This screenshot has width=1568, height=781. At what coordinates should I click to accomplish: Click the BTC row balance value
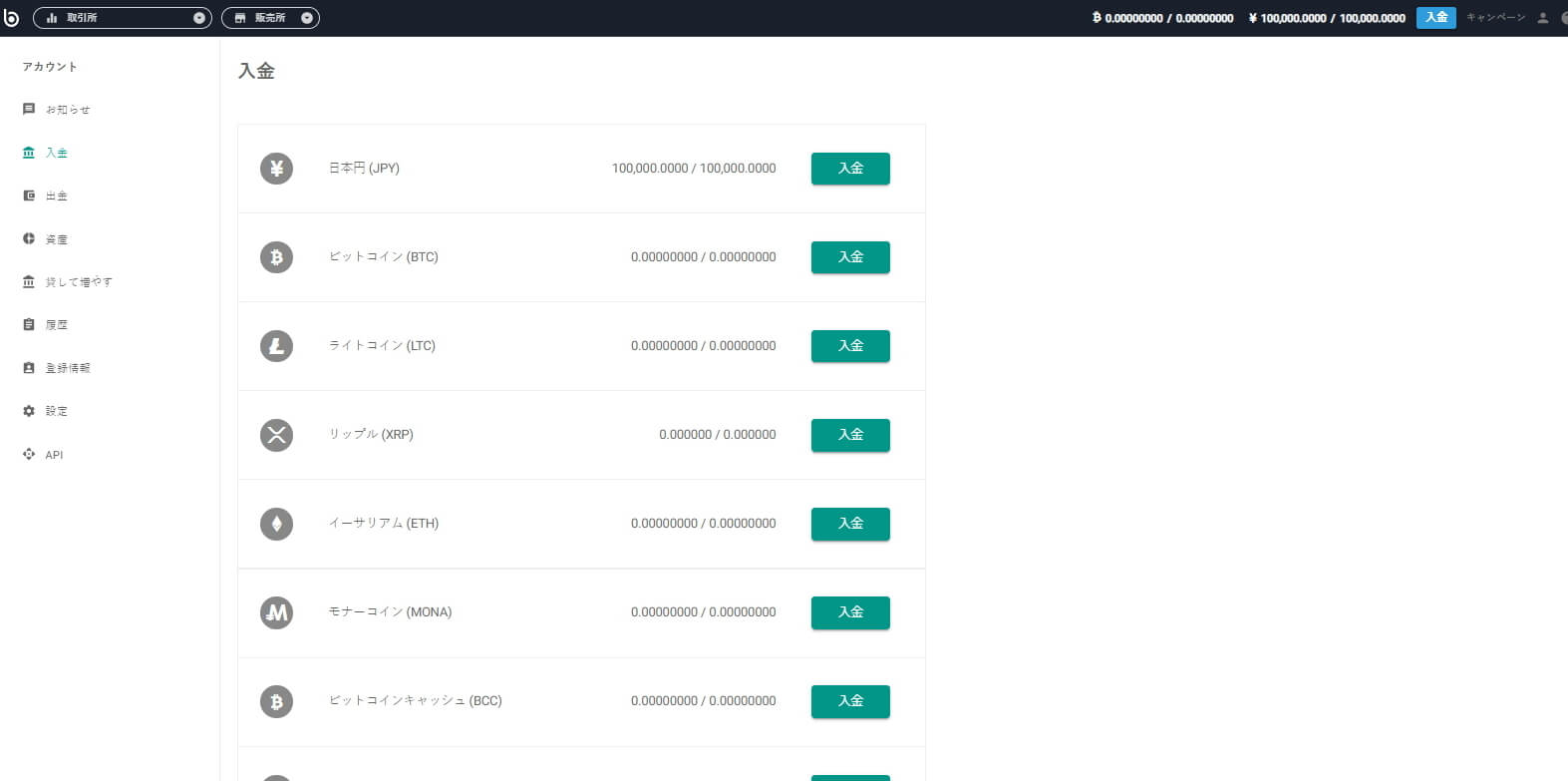pos(704,257)
